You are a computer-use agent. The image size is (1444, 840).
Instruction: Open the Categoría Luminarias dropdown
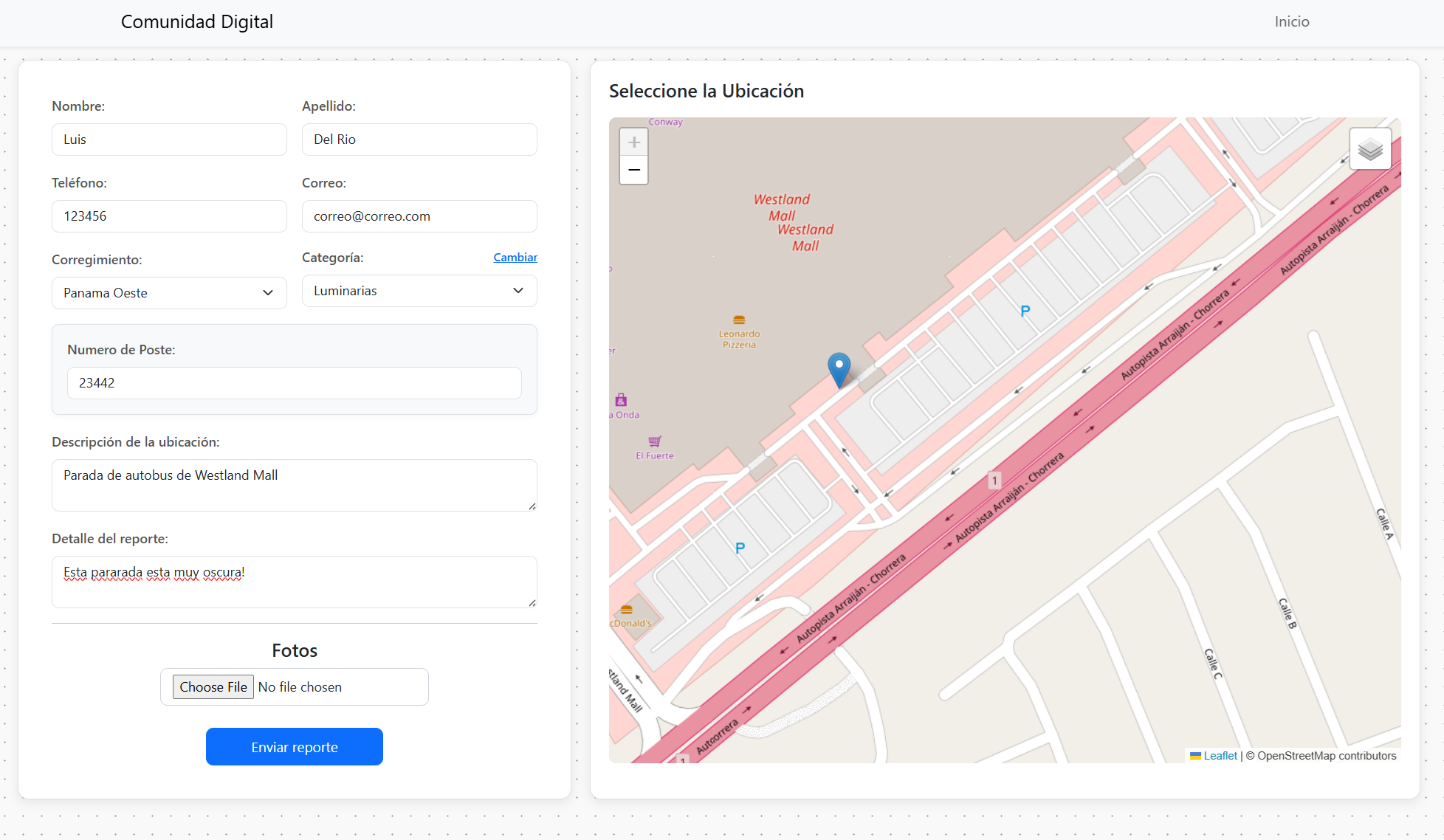(419, 291)
